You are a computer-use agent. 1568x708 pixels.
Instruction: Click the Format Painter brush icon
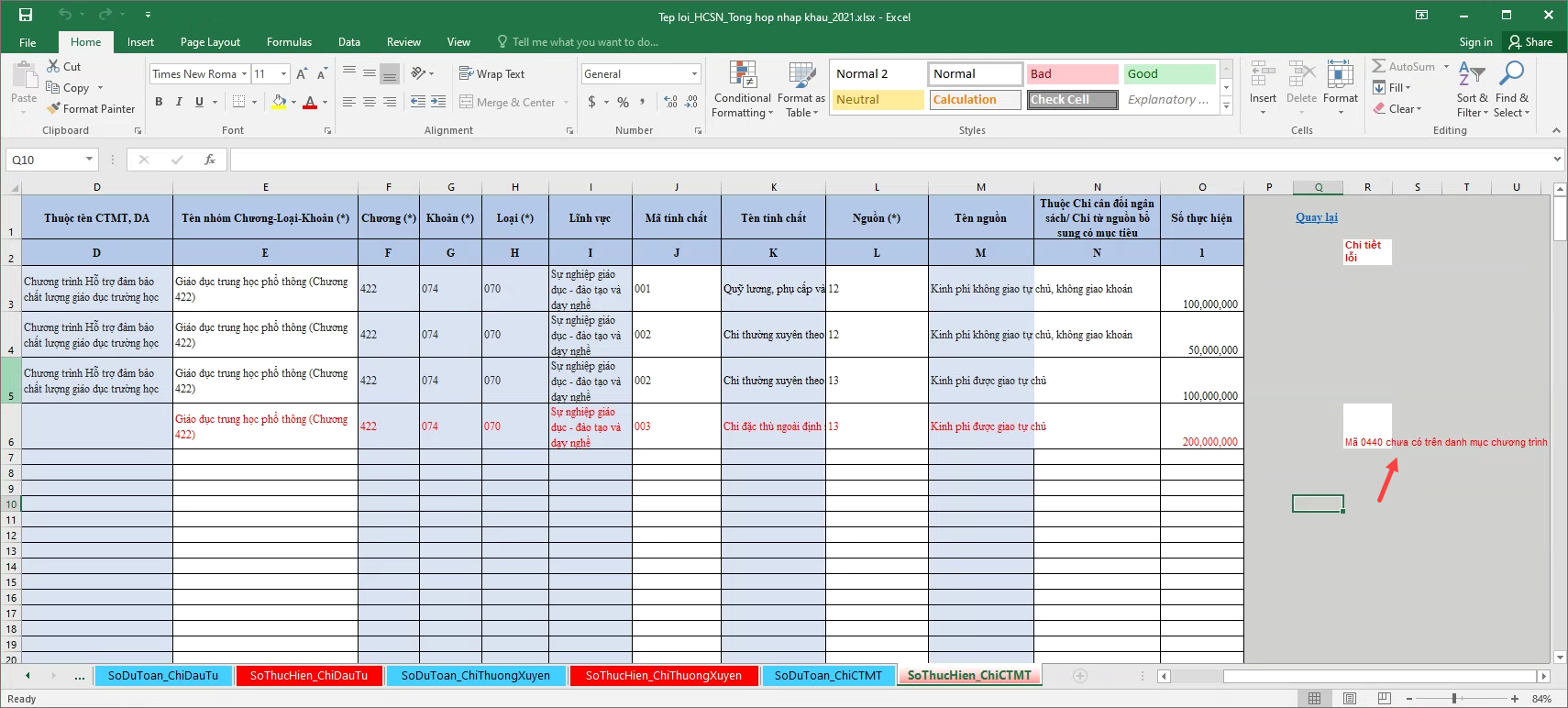55,108
